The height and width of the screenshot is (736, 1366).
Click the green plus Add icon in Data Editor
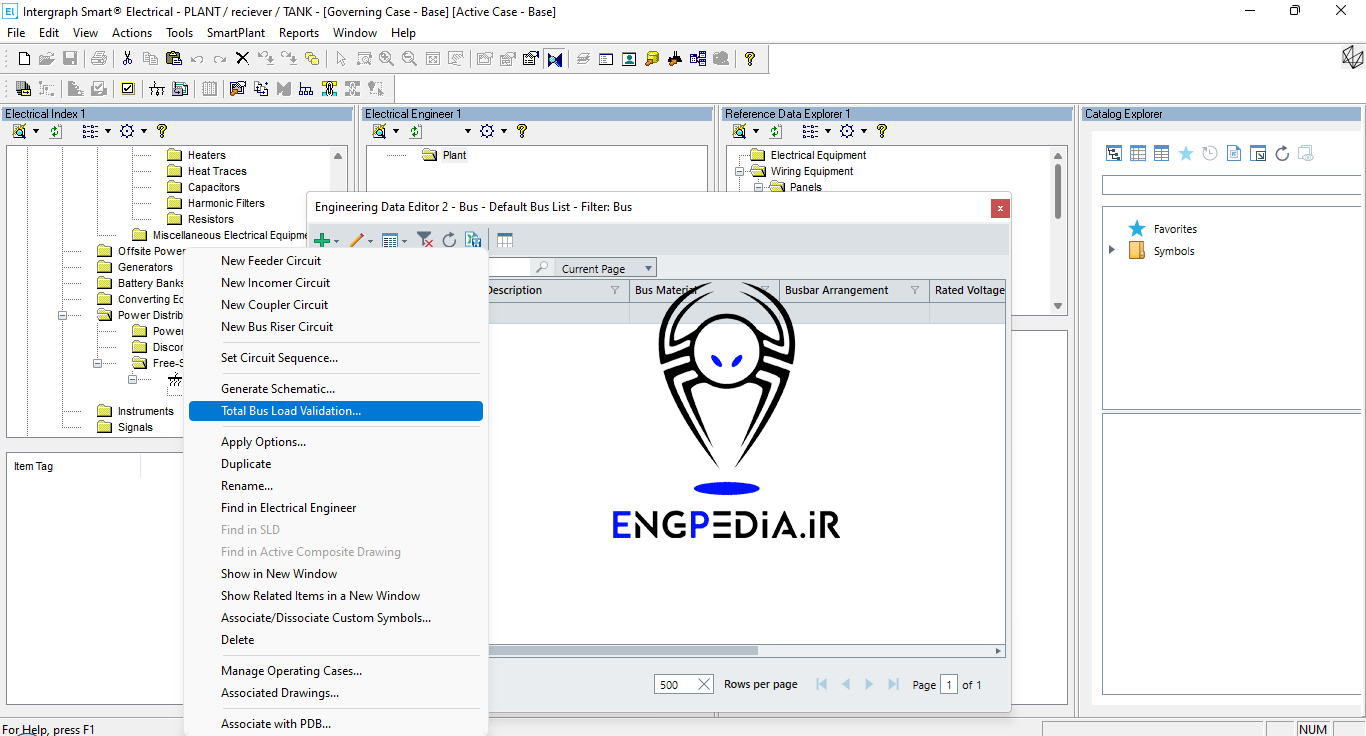(322, 241)
